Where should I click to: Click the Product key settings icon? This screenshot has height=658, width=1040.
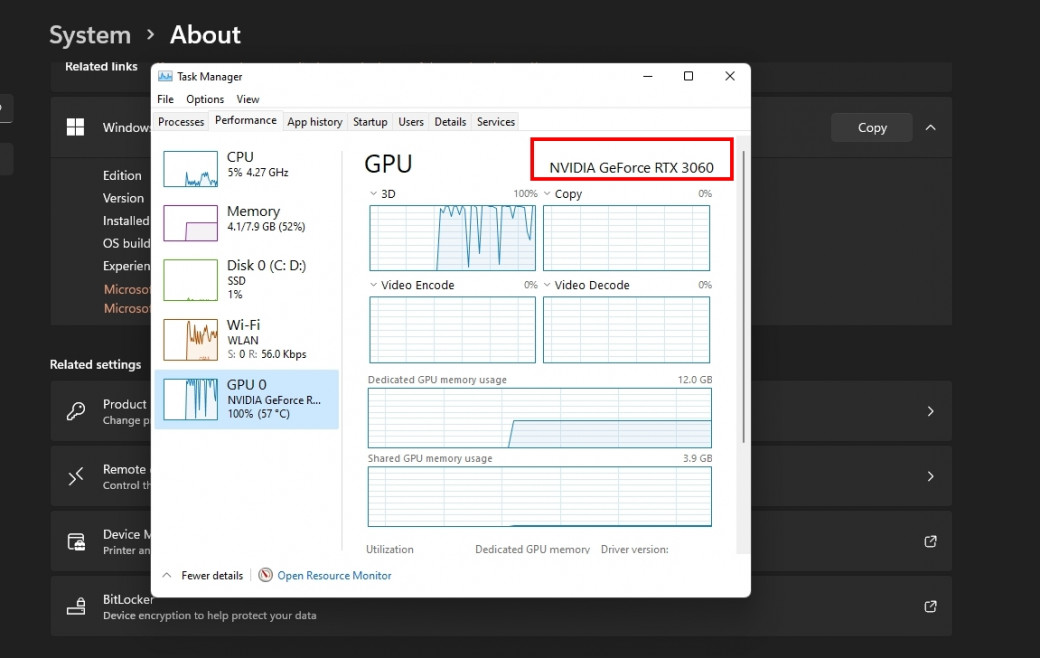pyautogui.click(x=76, y=411)
